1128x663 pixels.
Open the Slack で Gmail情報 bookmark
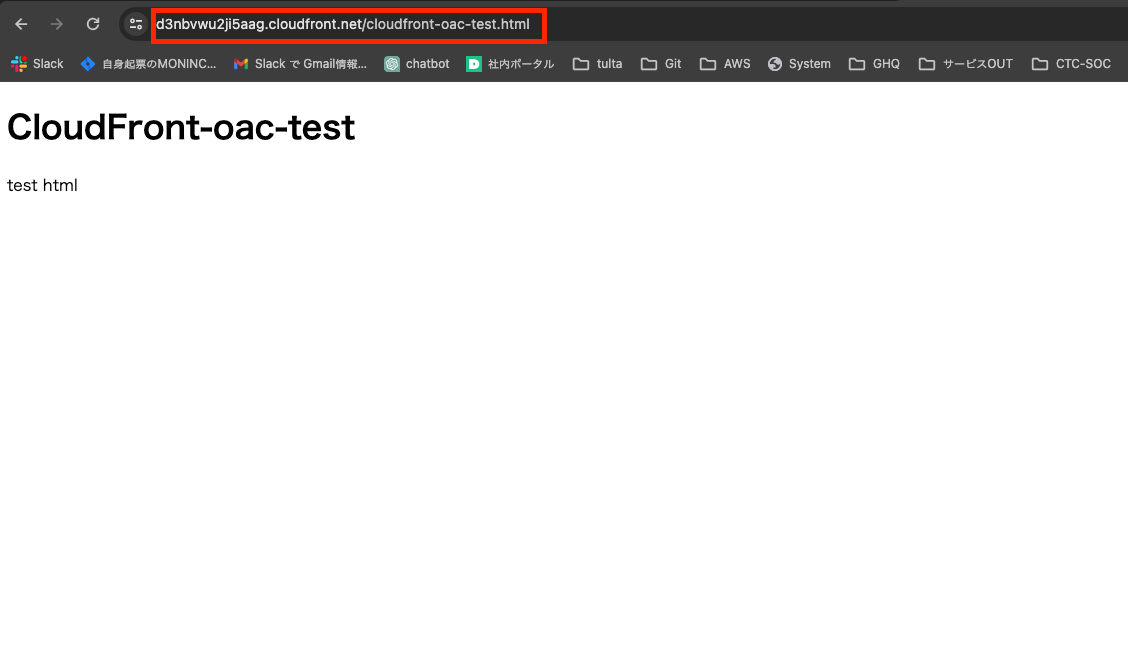[x=300, y=64]
